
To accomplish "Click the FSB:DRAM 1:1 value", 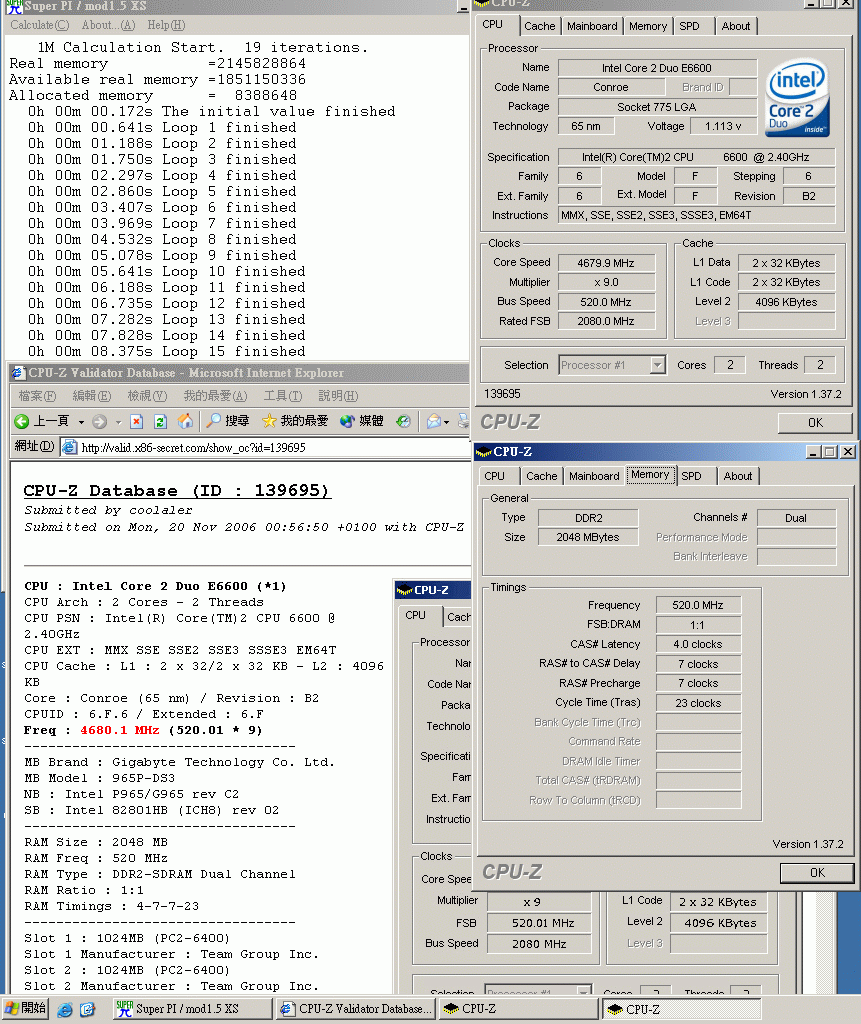I will [x=698, y=625].
